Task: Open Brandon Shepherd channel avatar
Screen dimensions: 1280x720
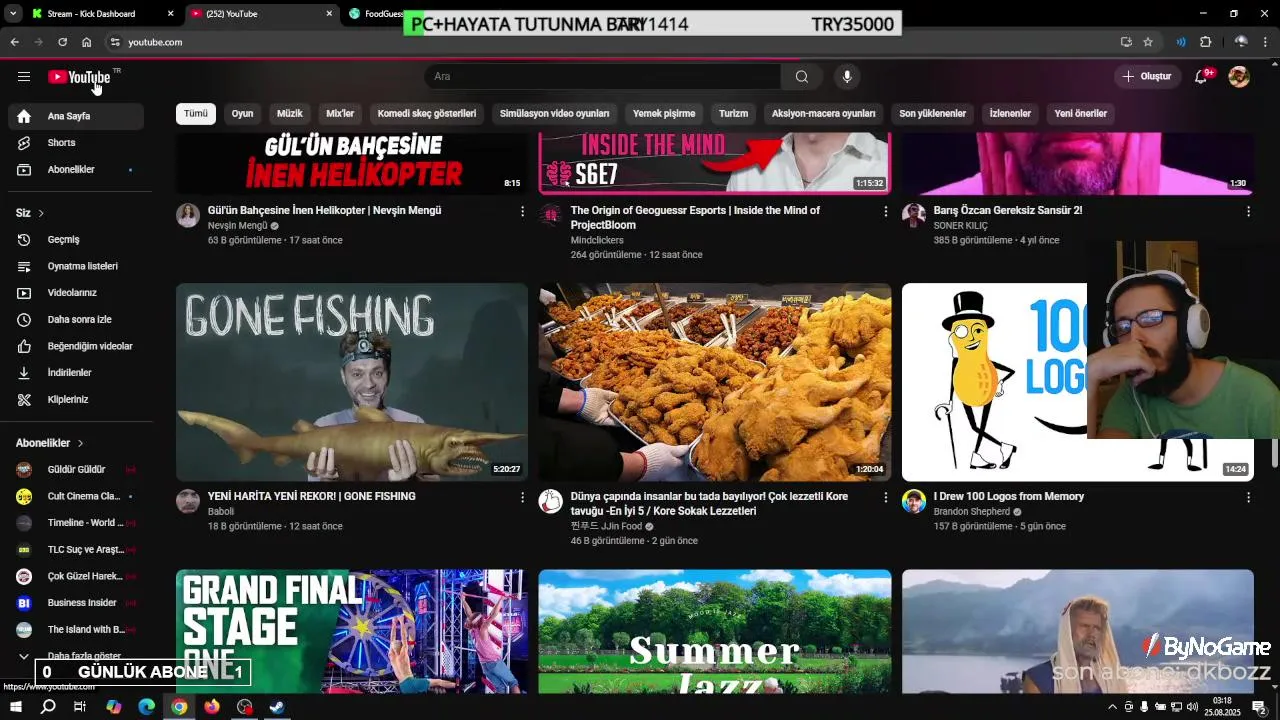Action: click(x=914, y=501)
